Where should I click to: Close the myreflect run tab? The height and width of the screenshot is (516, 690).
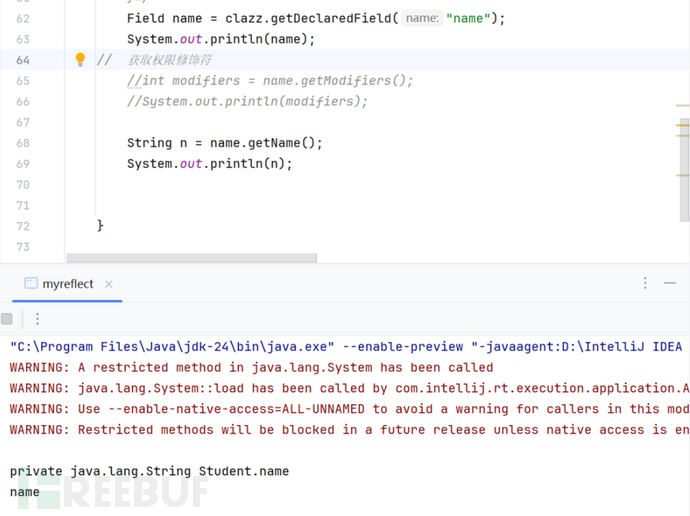(108, 285)
